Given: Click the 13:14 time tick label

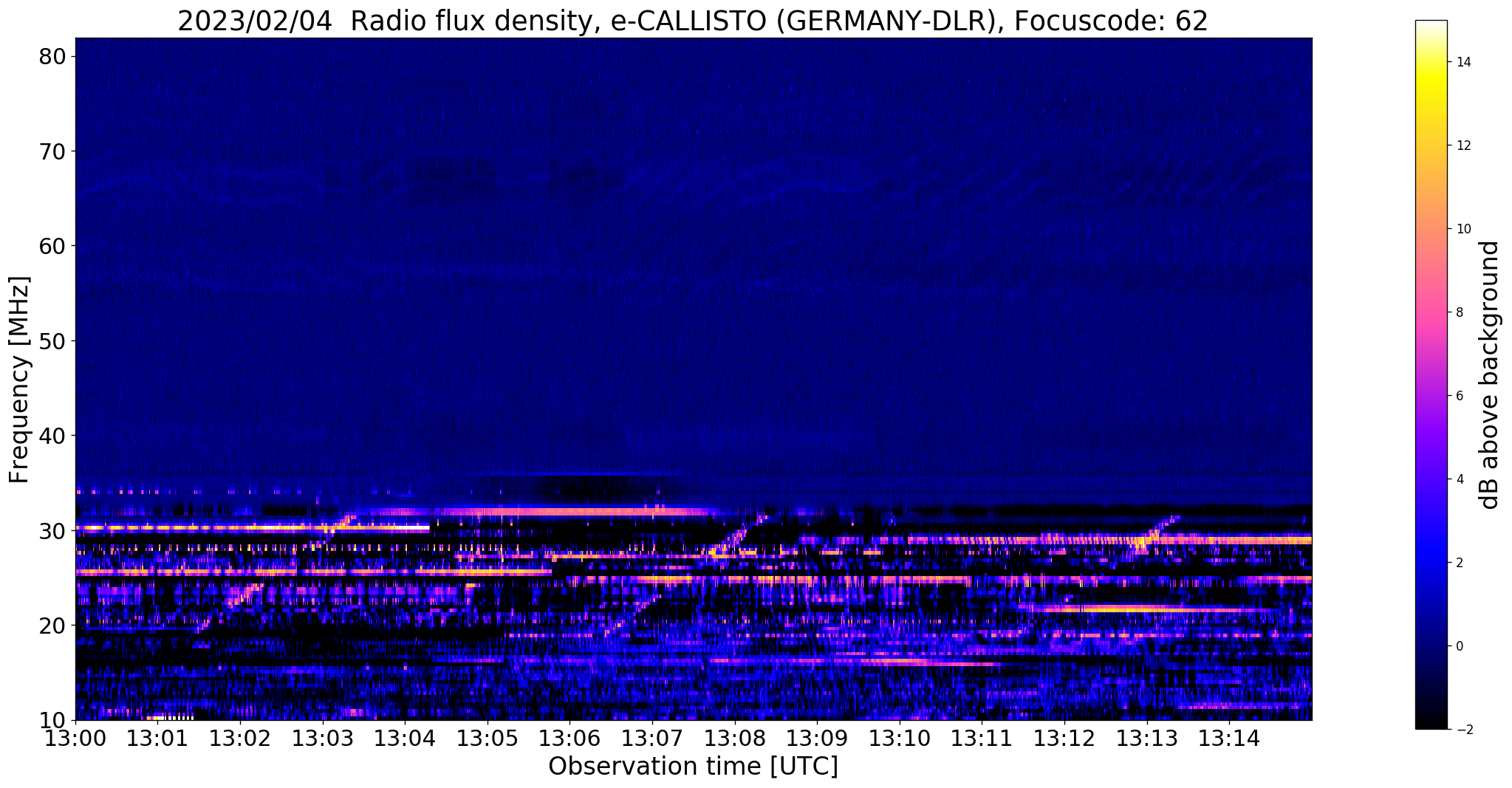Looking at the screenshot, I should coord(1229,739).
